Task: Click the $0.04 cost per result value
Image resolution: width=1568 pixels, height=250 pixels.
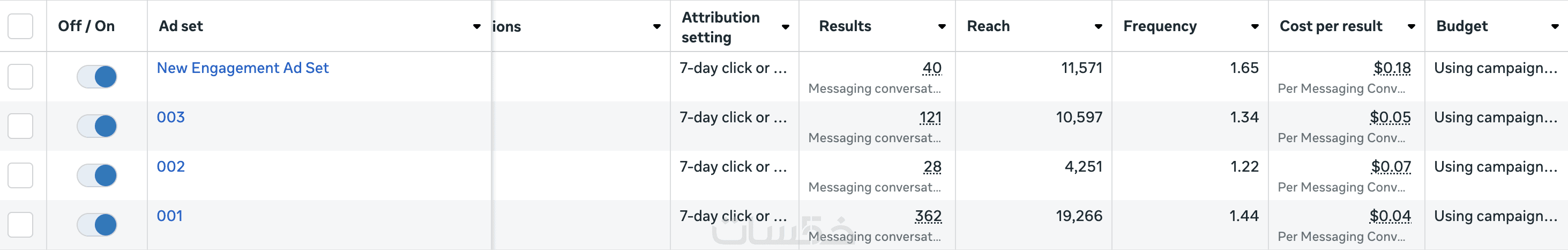Action: (1390, 216)
